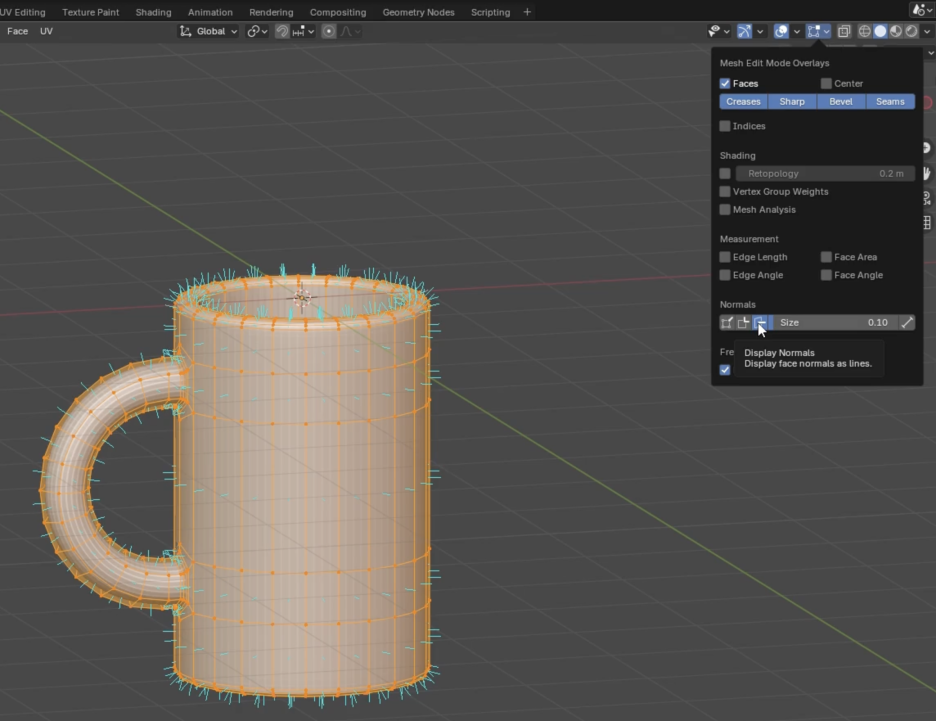Enable Edge Length measurement checkbox

(x=725, y=257)
